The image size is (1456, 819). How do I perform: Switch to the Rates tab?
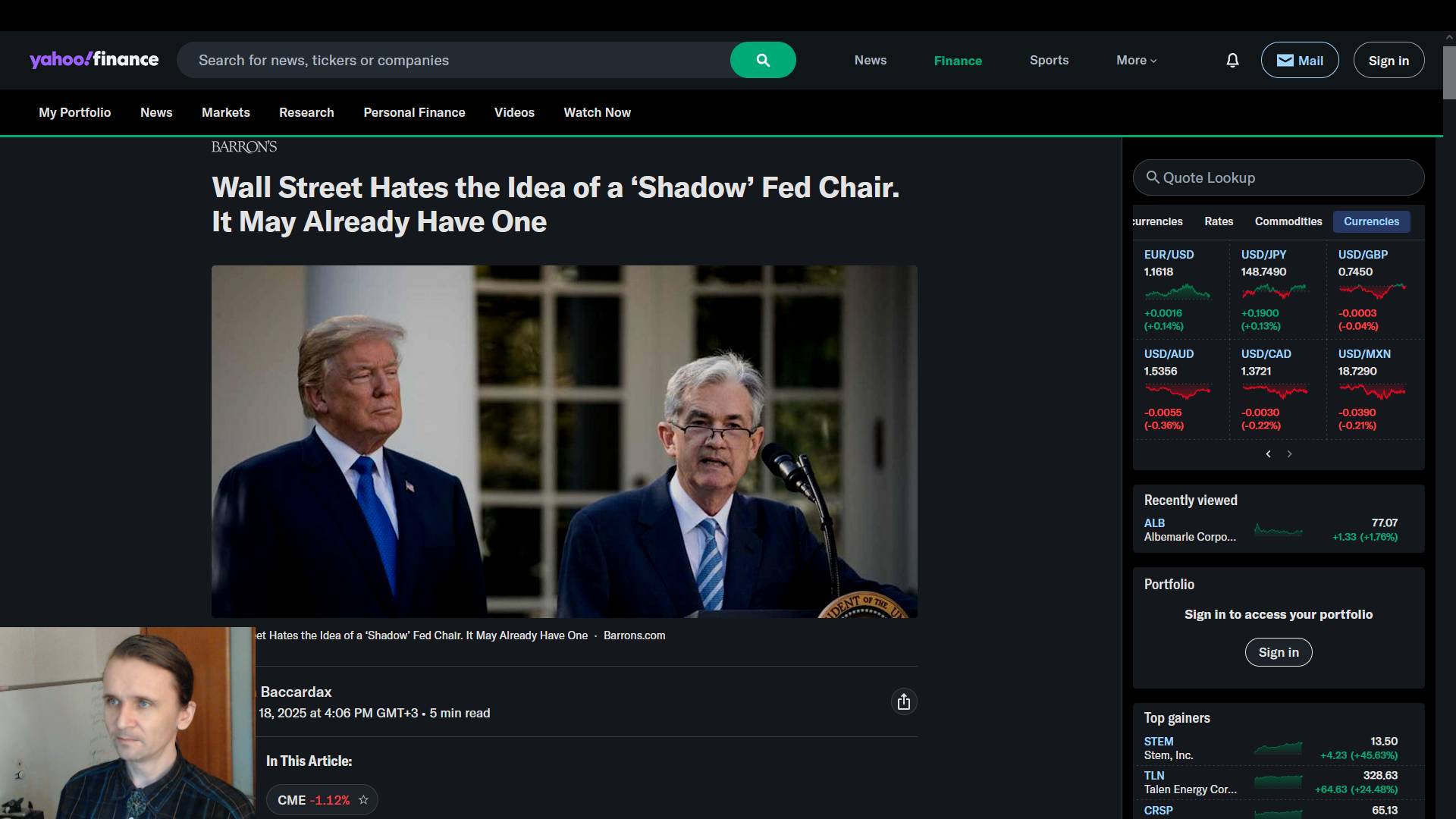1219,221
